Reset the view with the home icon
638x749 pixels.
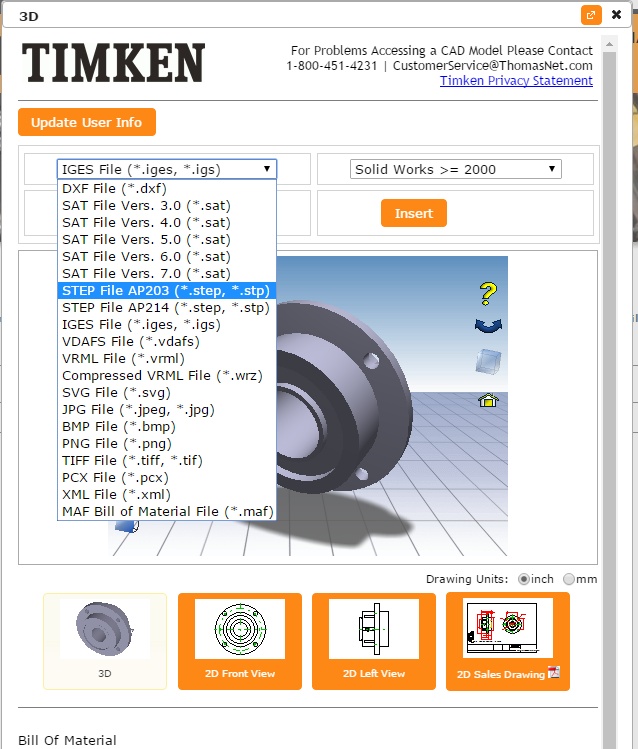click(488, 400)
